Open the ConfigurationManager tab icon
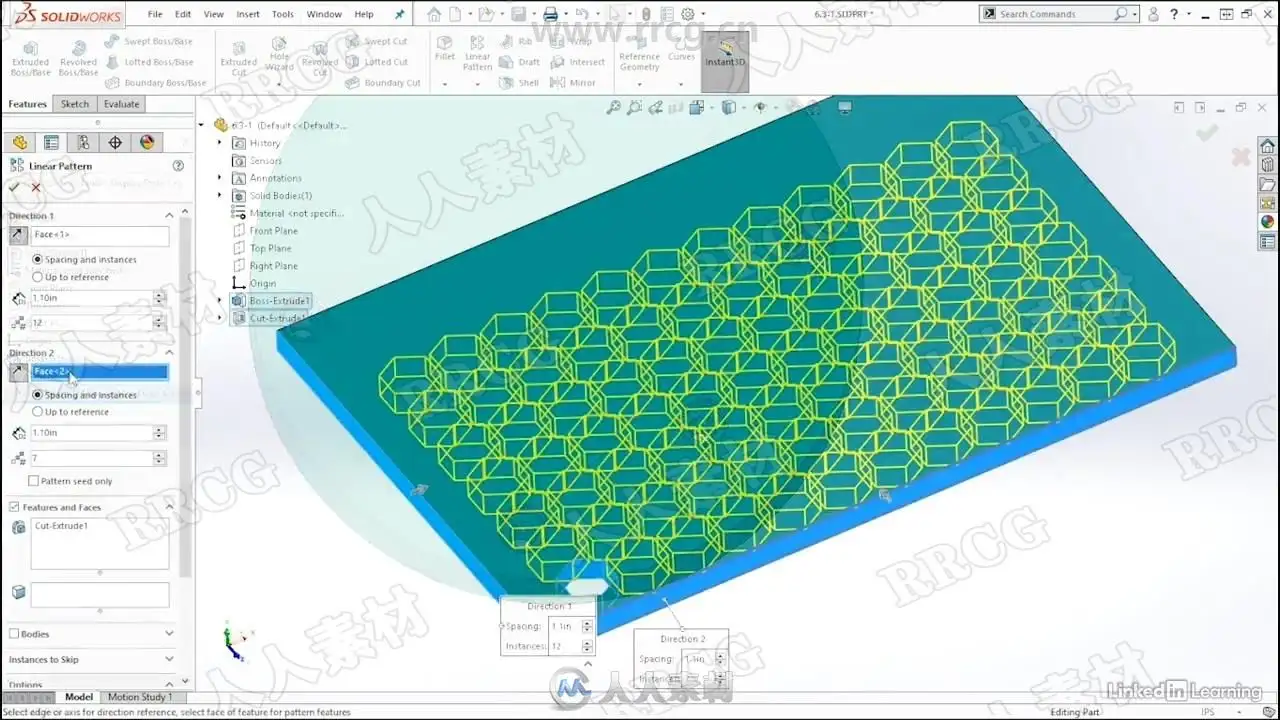The height and width of the screenshot is (720, 1280). point(83,142)
